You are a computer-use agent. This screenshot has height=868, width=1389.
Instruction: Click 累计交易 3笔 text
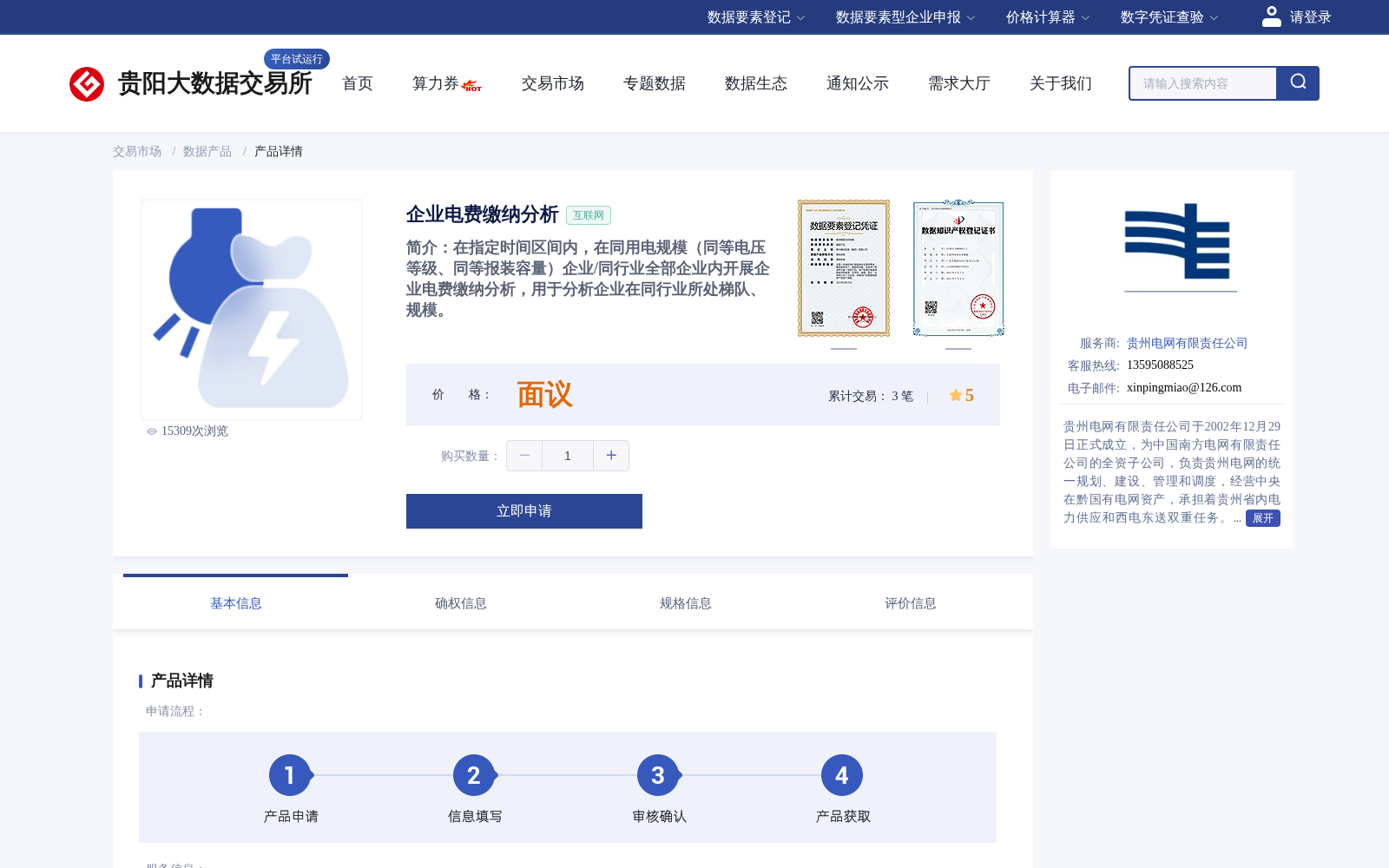click(x=871, y=396)
